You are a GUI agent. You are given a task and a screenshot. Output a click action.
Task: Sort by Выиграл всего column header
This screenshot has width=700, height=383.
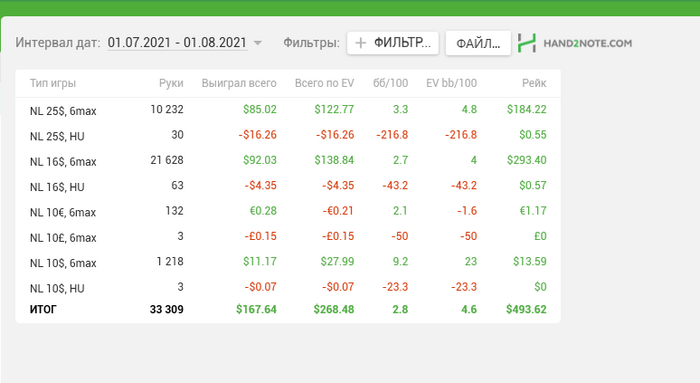(x=239, y=83)
